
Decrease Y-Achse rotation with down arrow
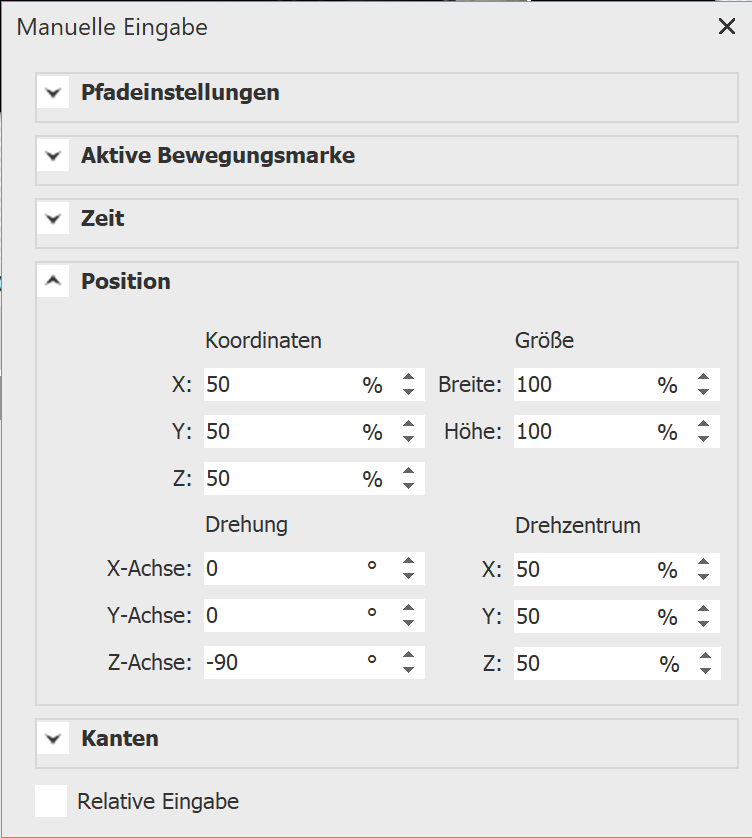pyautogui.click(x=408, y=623)
